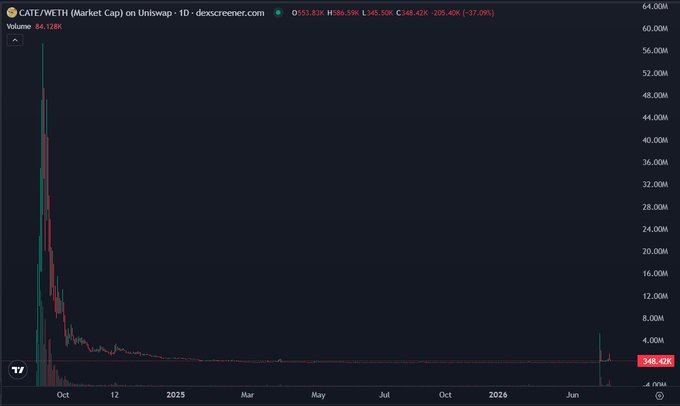Viewport: 680px width, 406px height.
Task: Click the Mar label on time axis
Action: pos(247,395)
